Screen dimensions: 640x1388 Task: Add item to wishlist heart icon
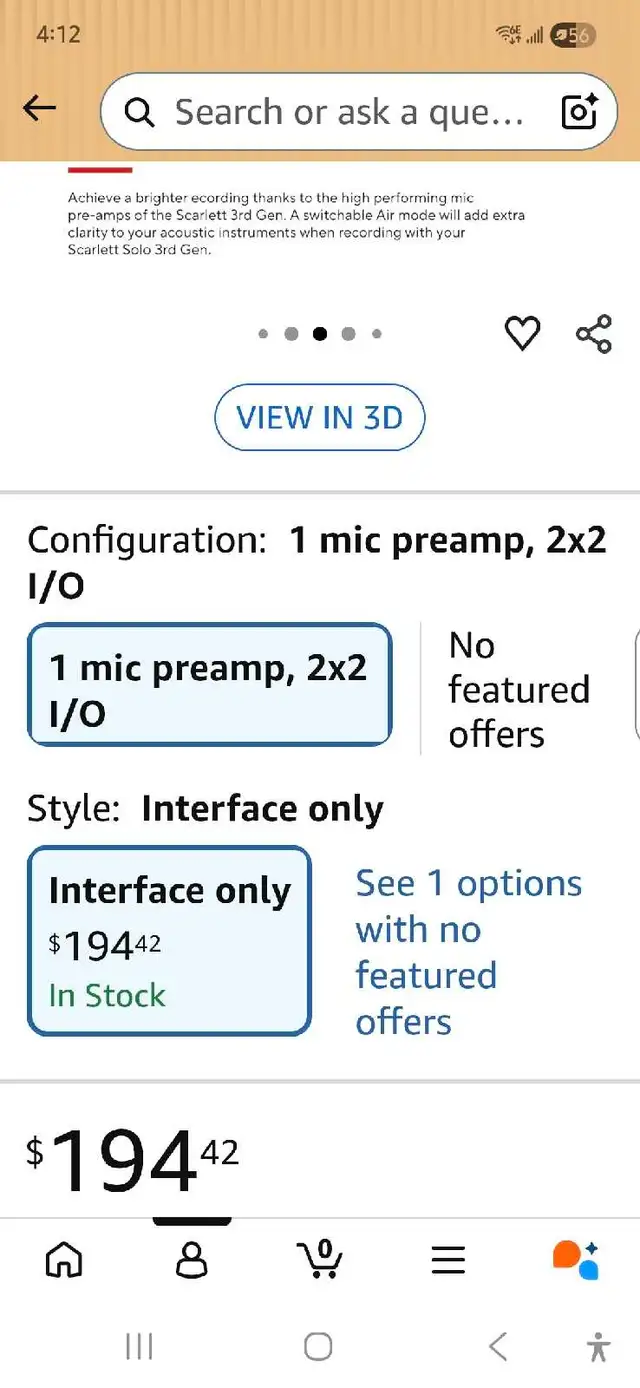coord(522,333)
